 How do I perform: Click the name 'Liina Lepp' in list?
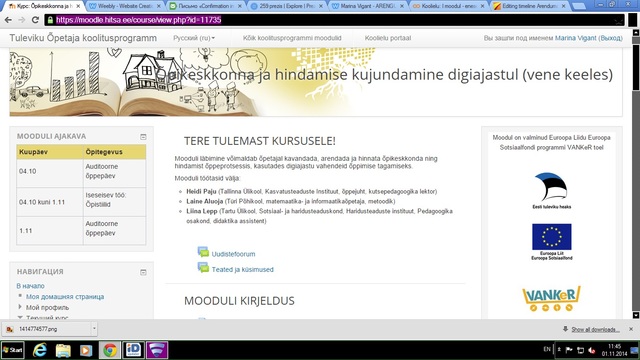tap(202, 211)
